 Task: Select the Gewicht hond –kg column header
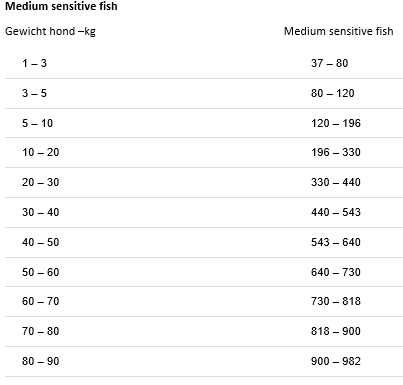pyautogui.click(x=50, y=31)
